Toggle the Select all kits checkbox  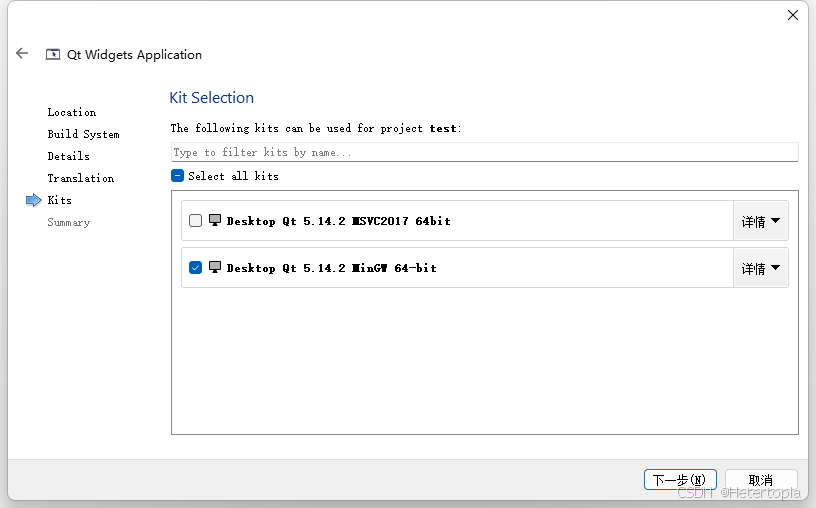click(177, 175)
